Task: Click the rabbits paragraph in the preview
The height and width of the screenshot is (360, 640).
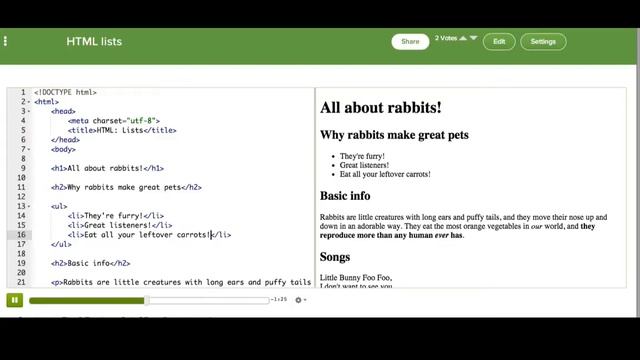Action: coord(463,226)
